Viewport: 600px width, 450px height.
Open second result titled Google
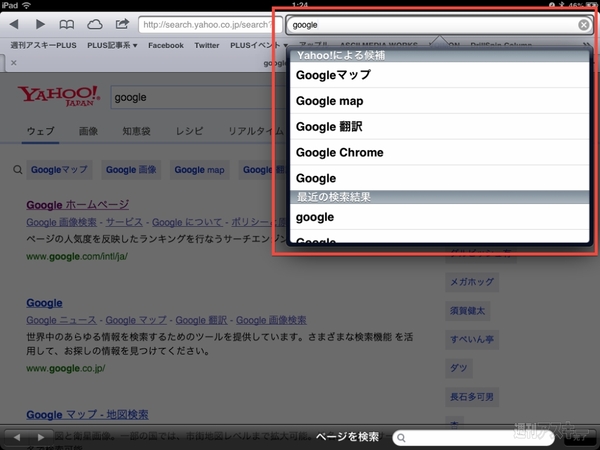point(44,303)
